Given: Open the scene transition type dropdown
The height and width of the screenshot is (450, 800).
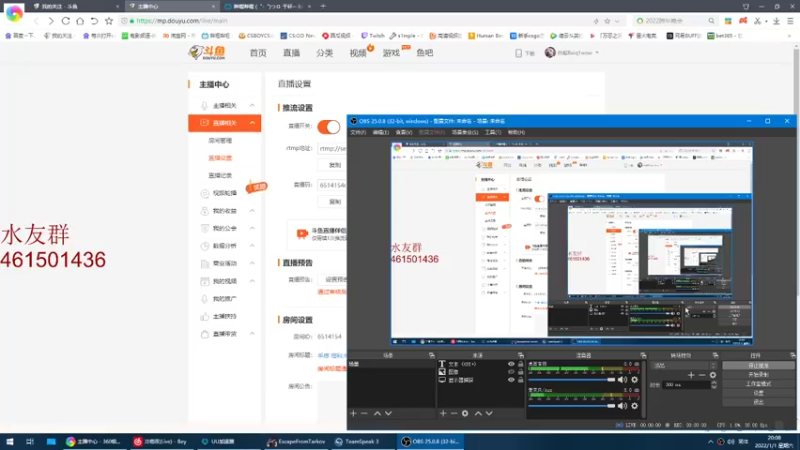Looking at the screenshot, I should coord(685,365).
